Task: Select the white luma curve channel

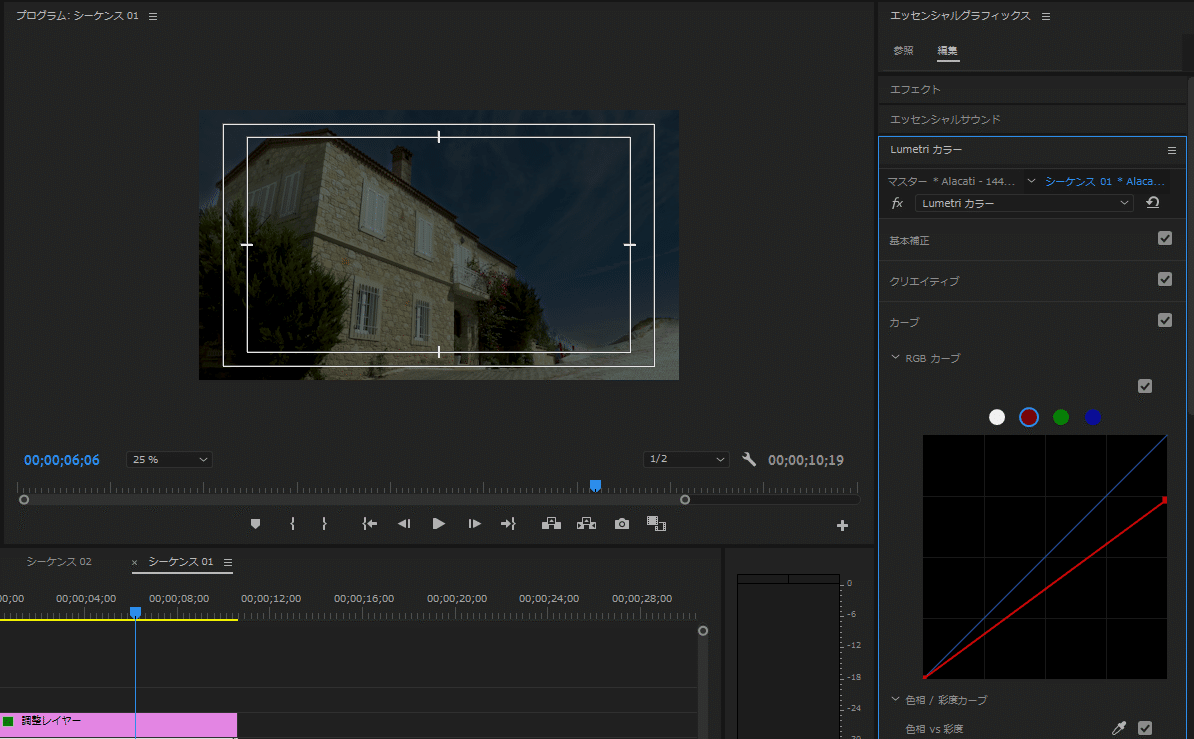Action: click(997, 417)
